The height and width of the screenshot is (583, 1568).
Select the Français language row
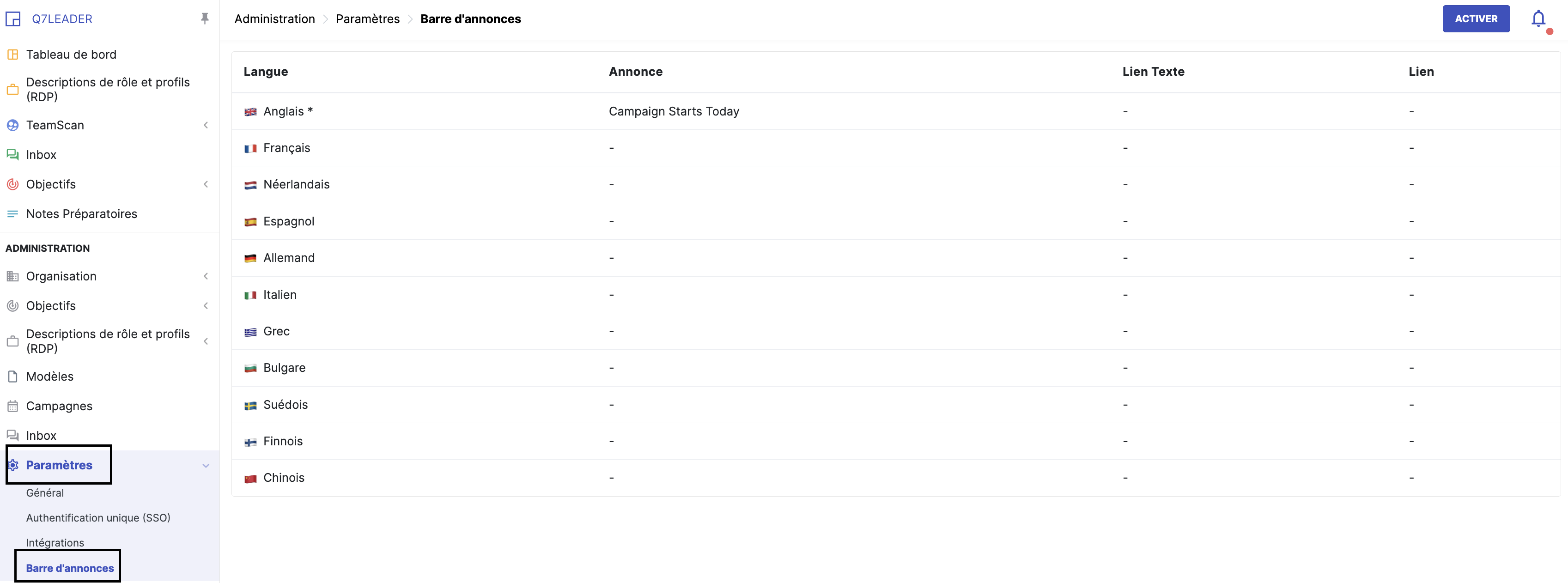(x=287, y=148)
